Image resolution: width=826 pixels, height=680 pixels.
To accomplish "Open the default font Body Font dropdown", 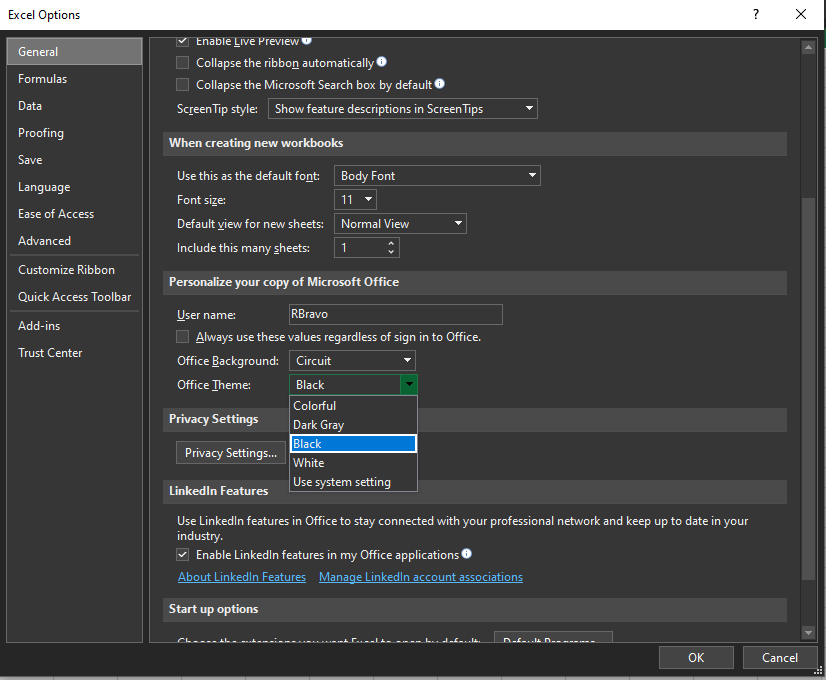I will click(437, 175).
